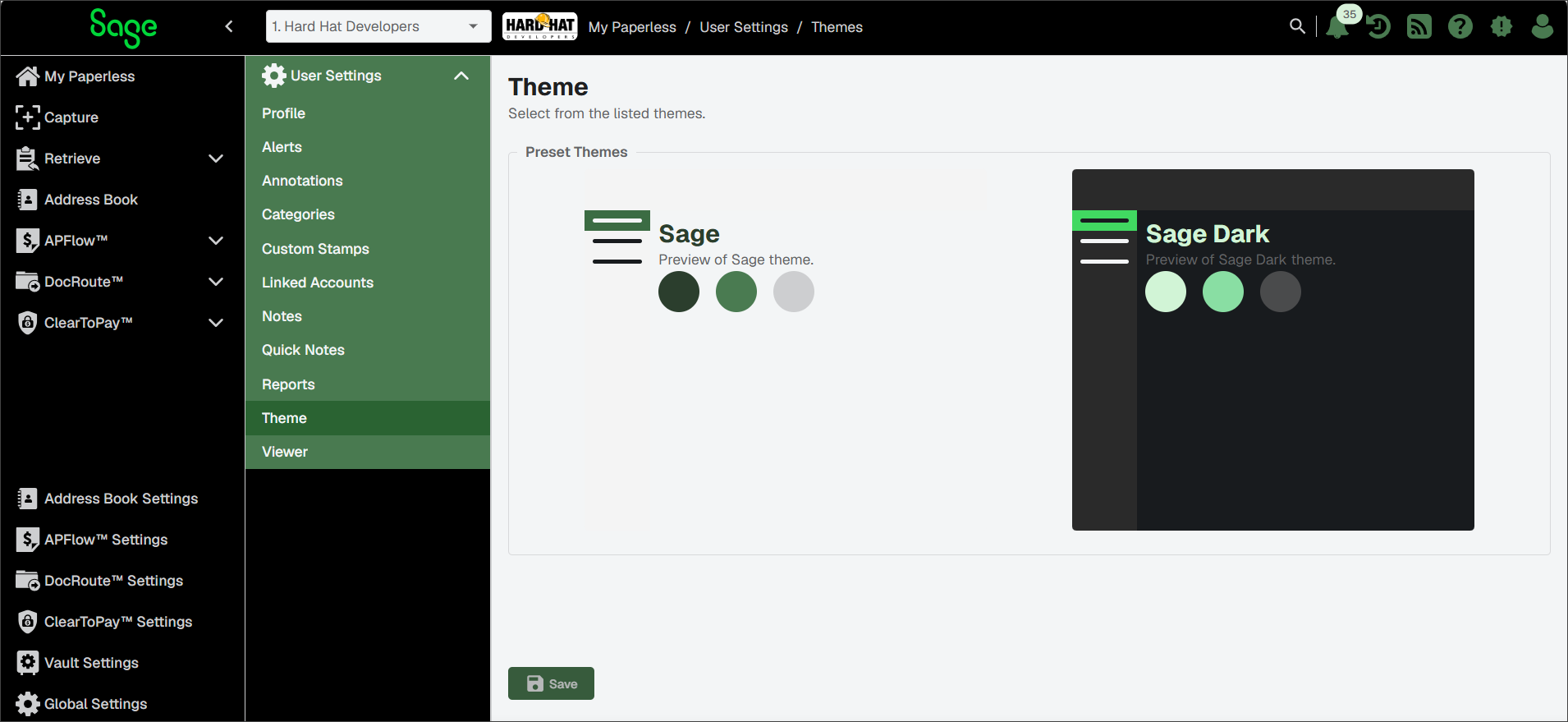Click the "Select from the listed themes." text
The height and width of the screenshot is (722, 1568).
pos(607,113)
